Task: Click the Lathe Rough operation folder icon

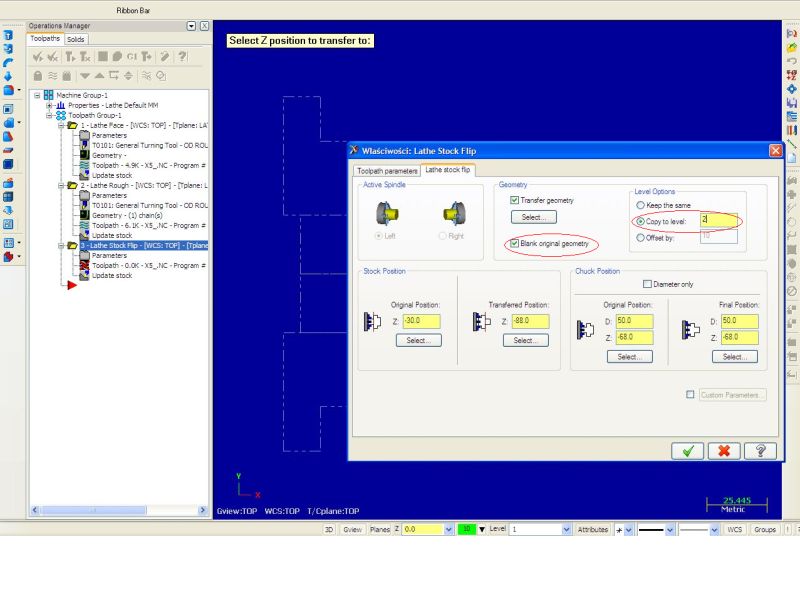Action: [72, 185]
